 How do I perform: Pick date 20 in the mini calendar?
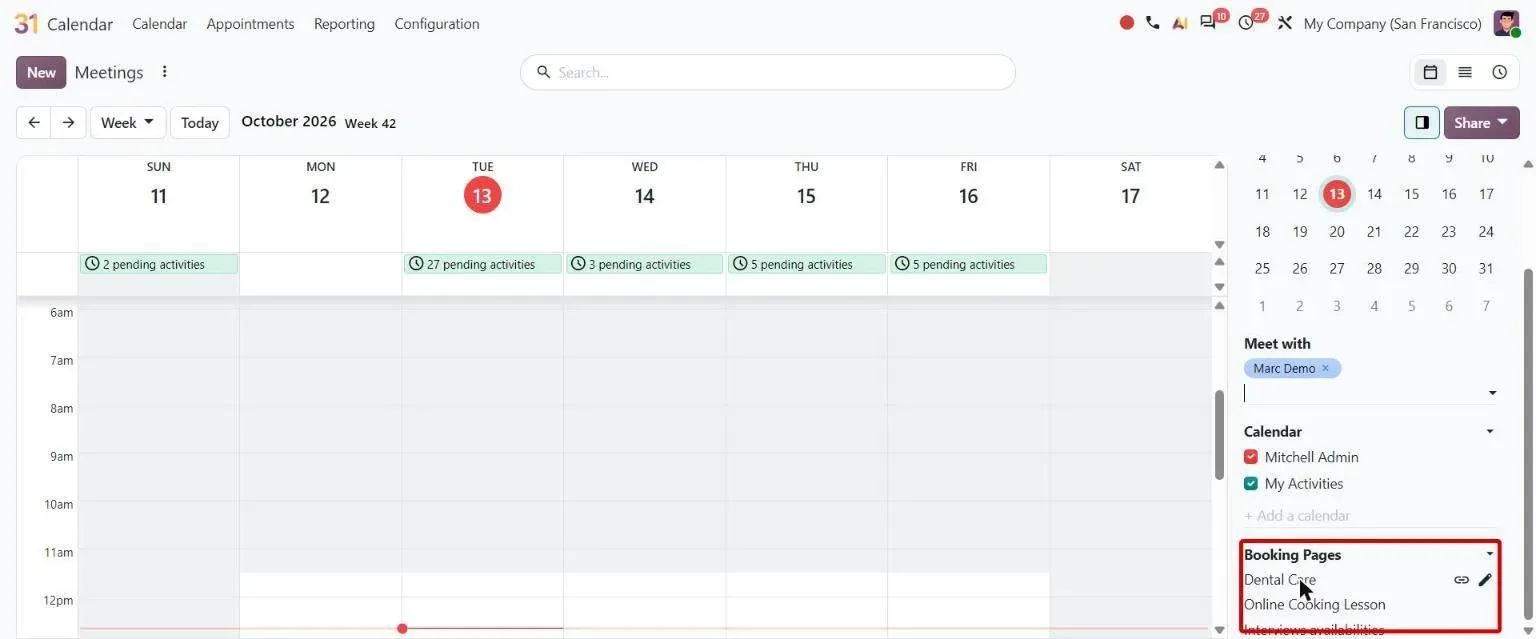click(1337, 231)
